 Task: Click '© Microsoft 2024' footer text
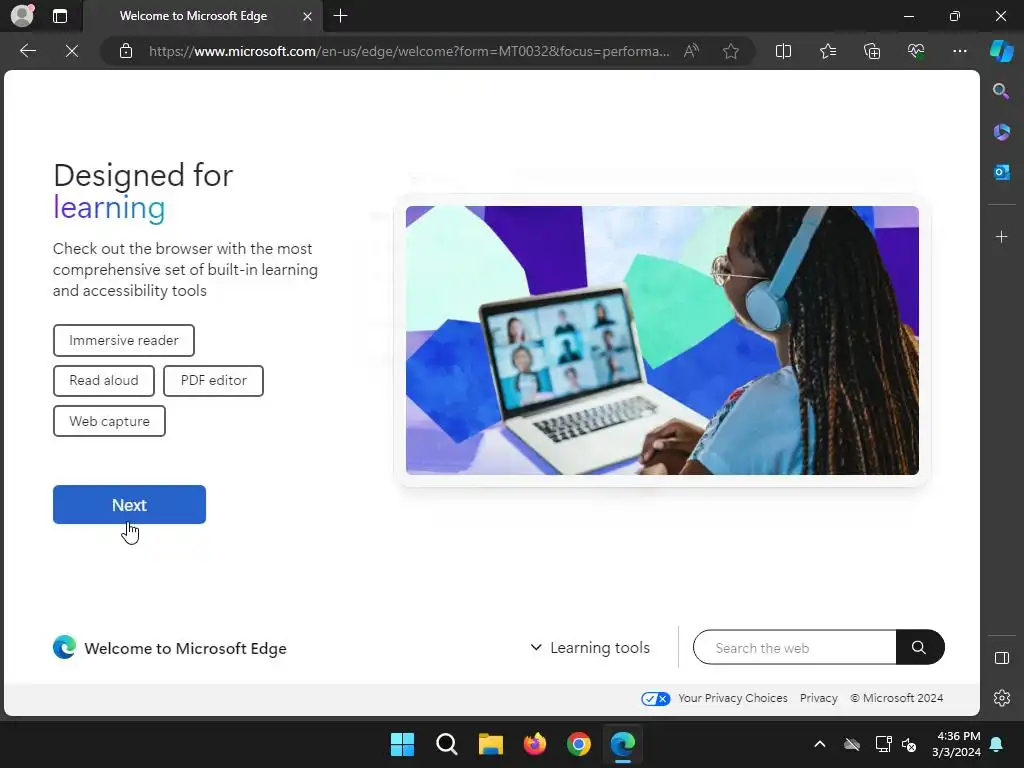pyautogui.click(x=897, y=698)
